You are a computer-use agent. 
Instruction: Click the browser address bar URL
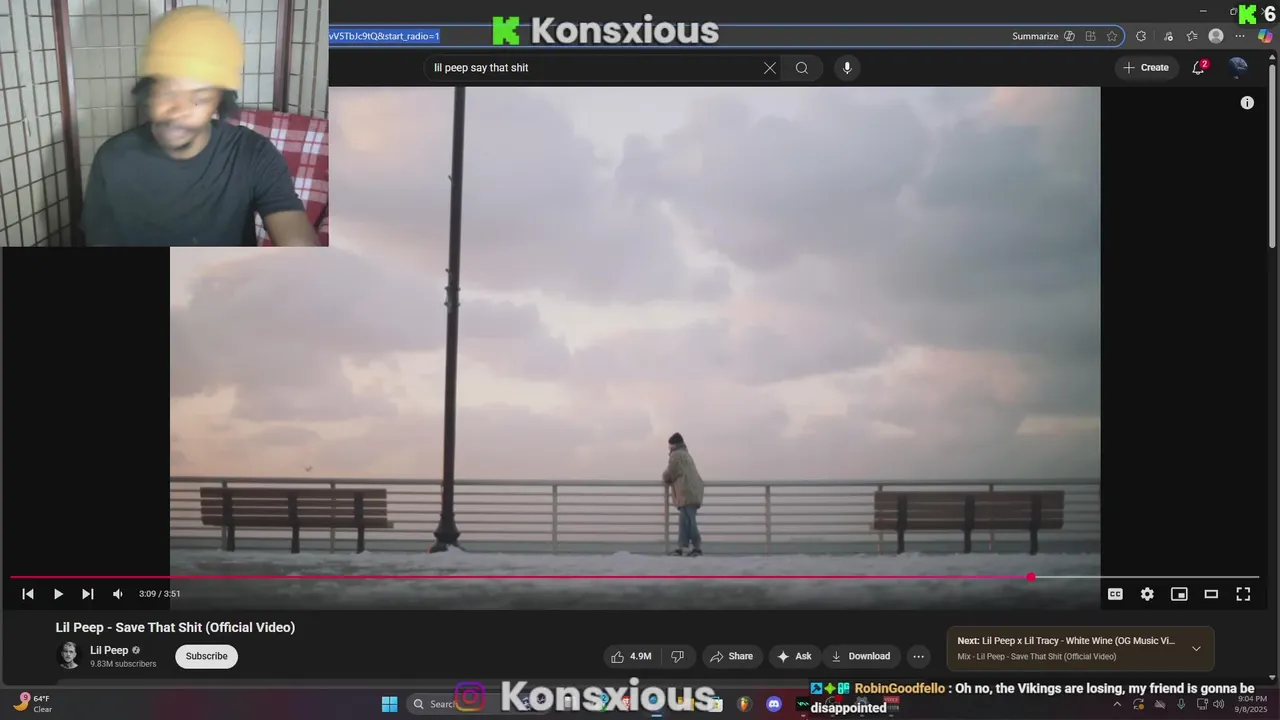384,36
